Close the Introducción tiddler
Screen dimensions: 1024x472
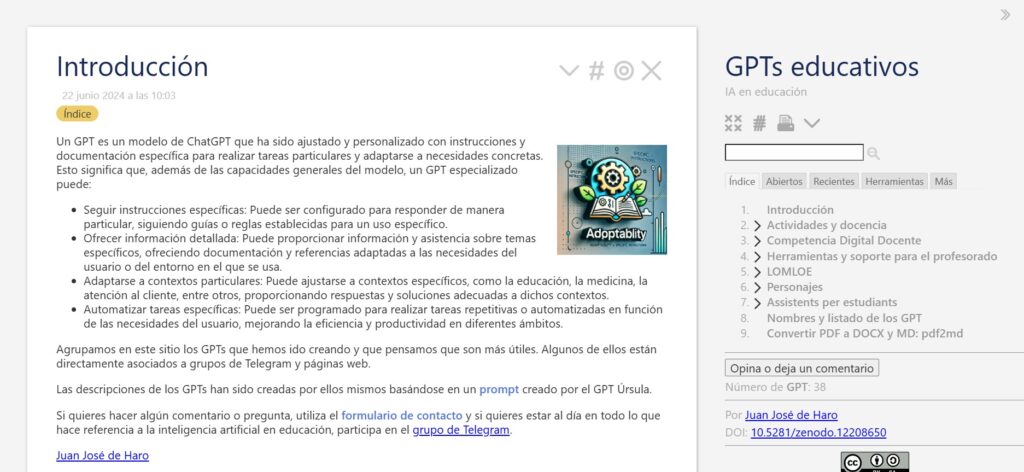(651, 71)
